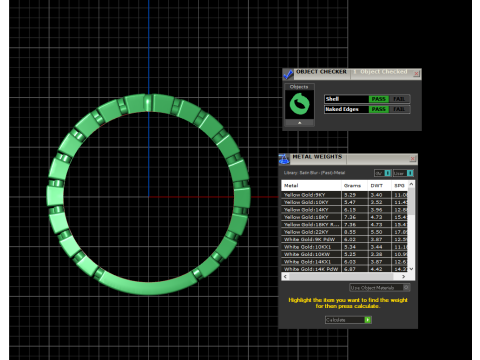Select the White Gold:10KX1 row
This screenshot has width=480, height=360.
(x=344, y=247)
